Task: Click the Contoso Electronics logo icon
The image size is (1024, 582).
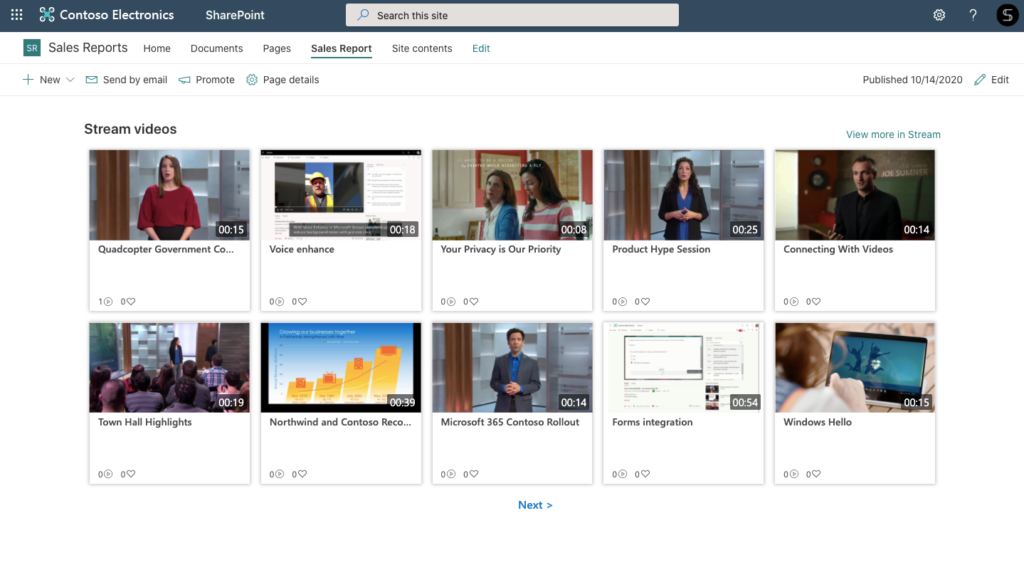Action: tap(46, 15)
